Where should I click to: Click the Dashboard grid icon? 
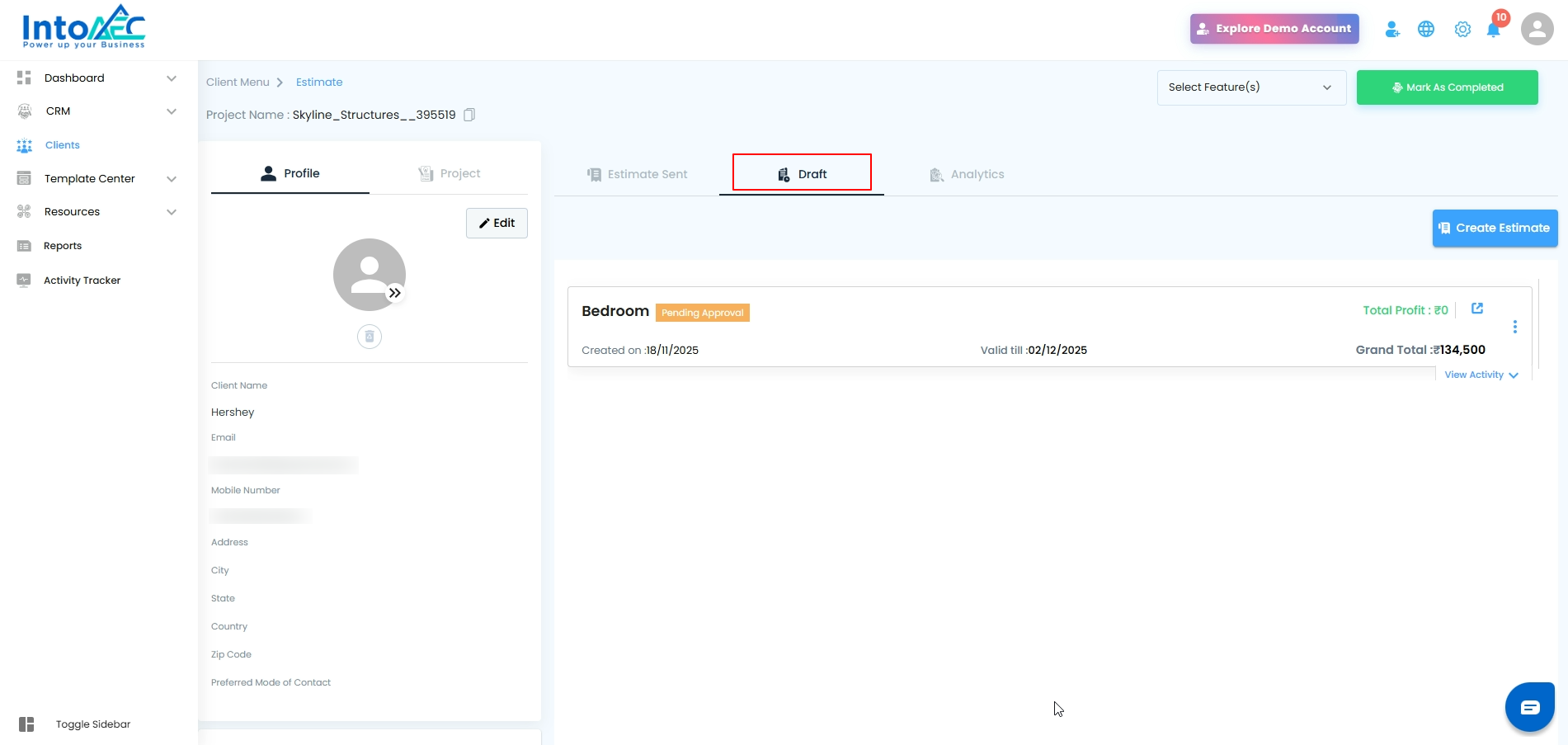(24, 78)
